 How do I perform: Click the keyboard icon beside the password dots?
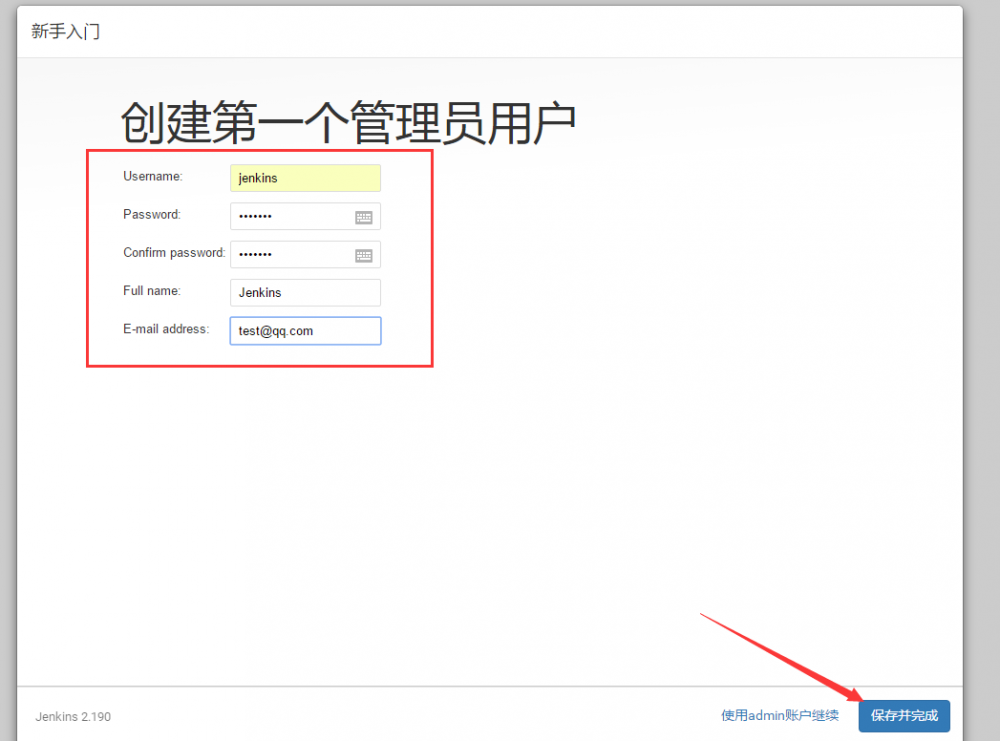[x=365, y=215]
